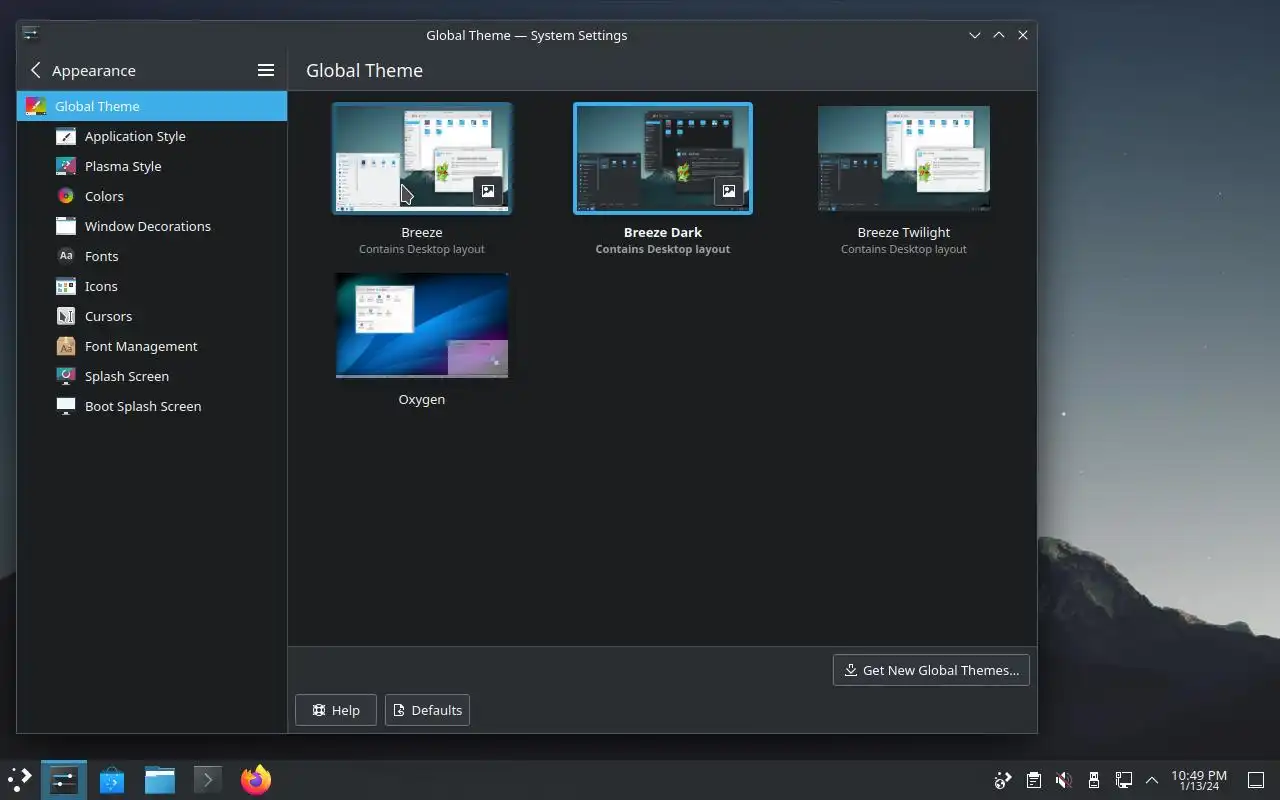Open Window Decorations settings
Screen dimensions: 1280x800
coord(152,226)
